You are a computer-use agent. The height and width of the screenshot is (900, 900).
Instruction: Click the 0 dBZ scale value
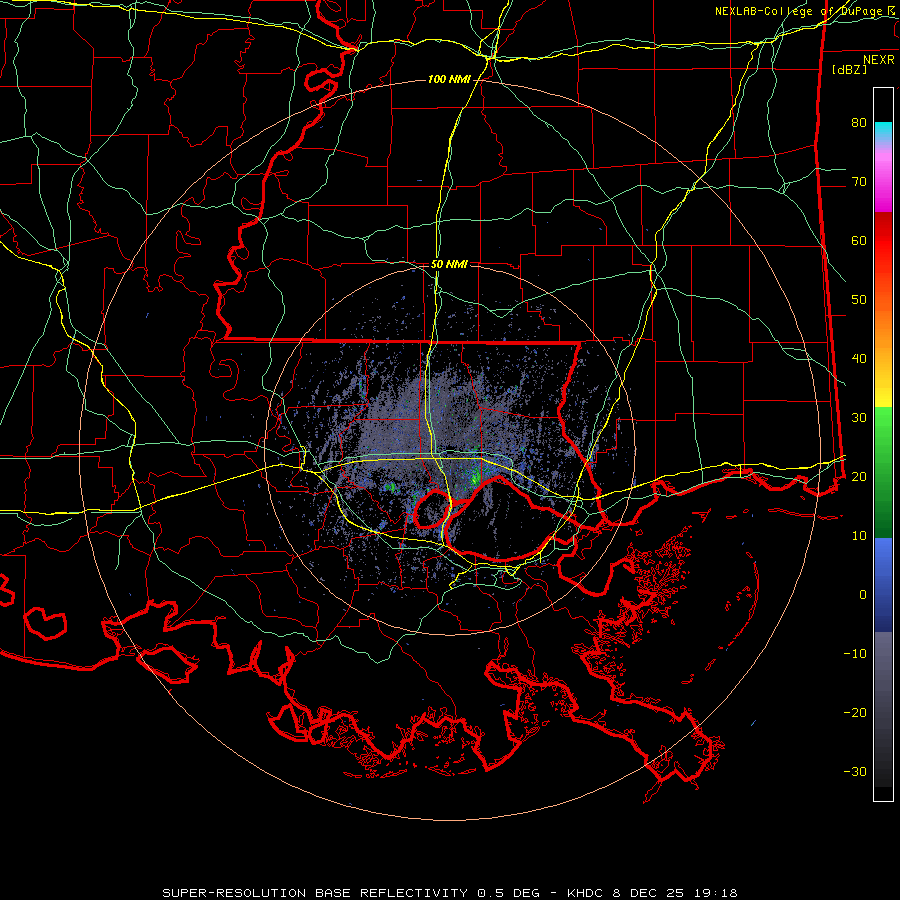tap(863, 595)
